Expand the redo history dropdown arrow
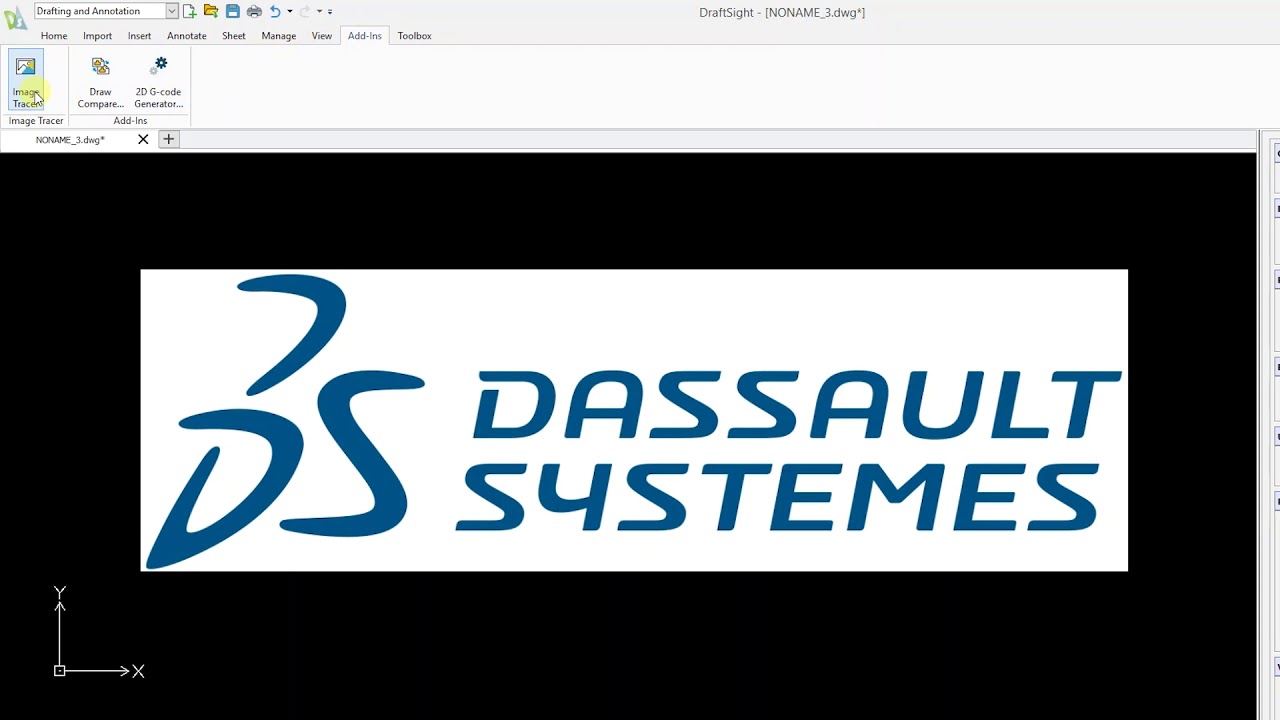The height and width of the screenshot is (720, 1280). (319, 11)
